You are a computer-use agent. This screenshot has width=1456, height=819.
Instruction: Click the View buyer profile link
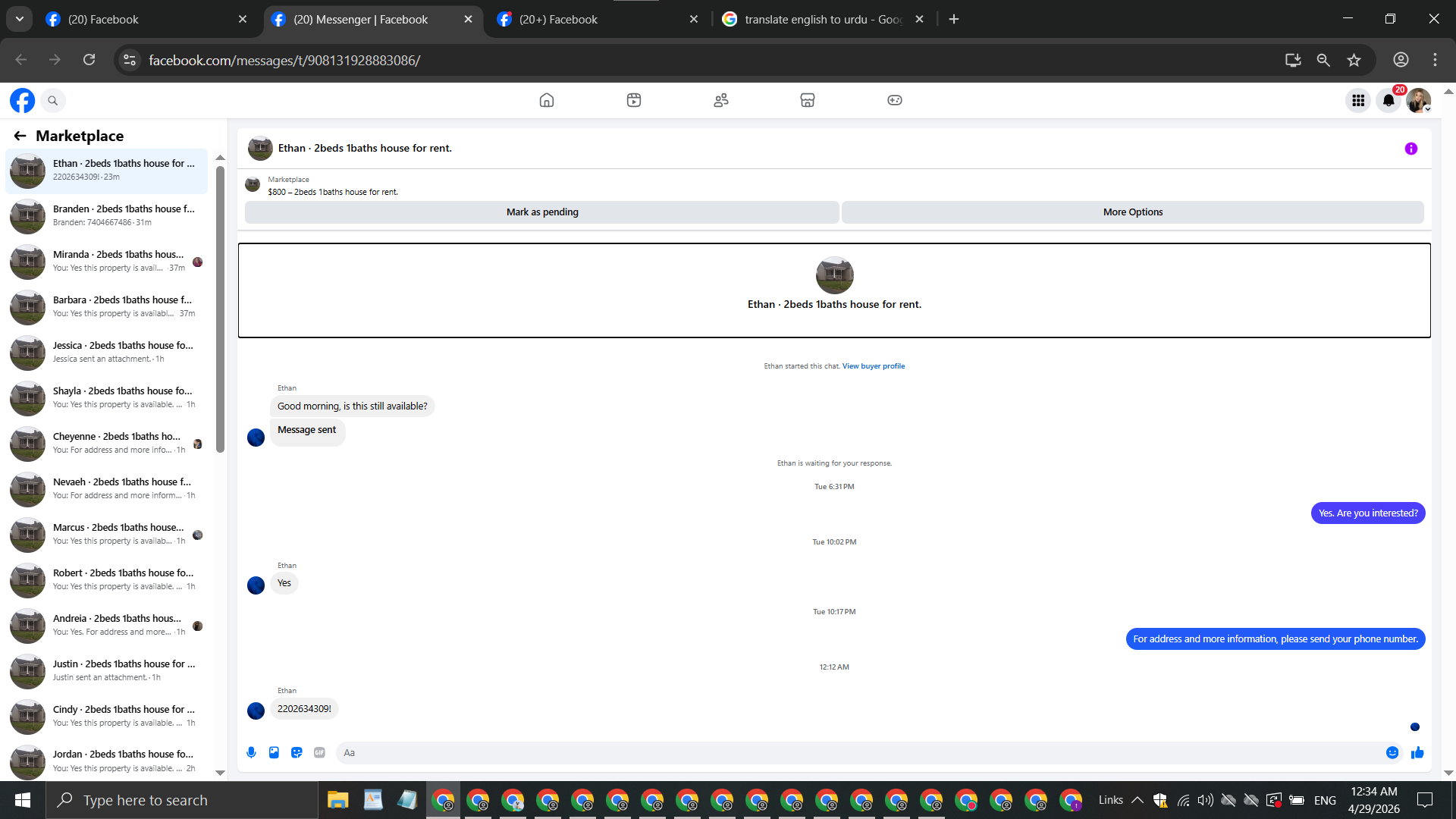coord(873,366)
